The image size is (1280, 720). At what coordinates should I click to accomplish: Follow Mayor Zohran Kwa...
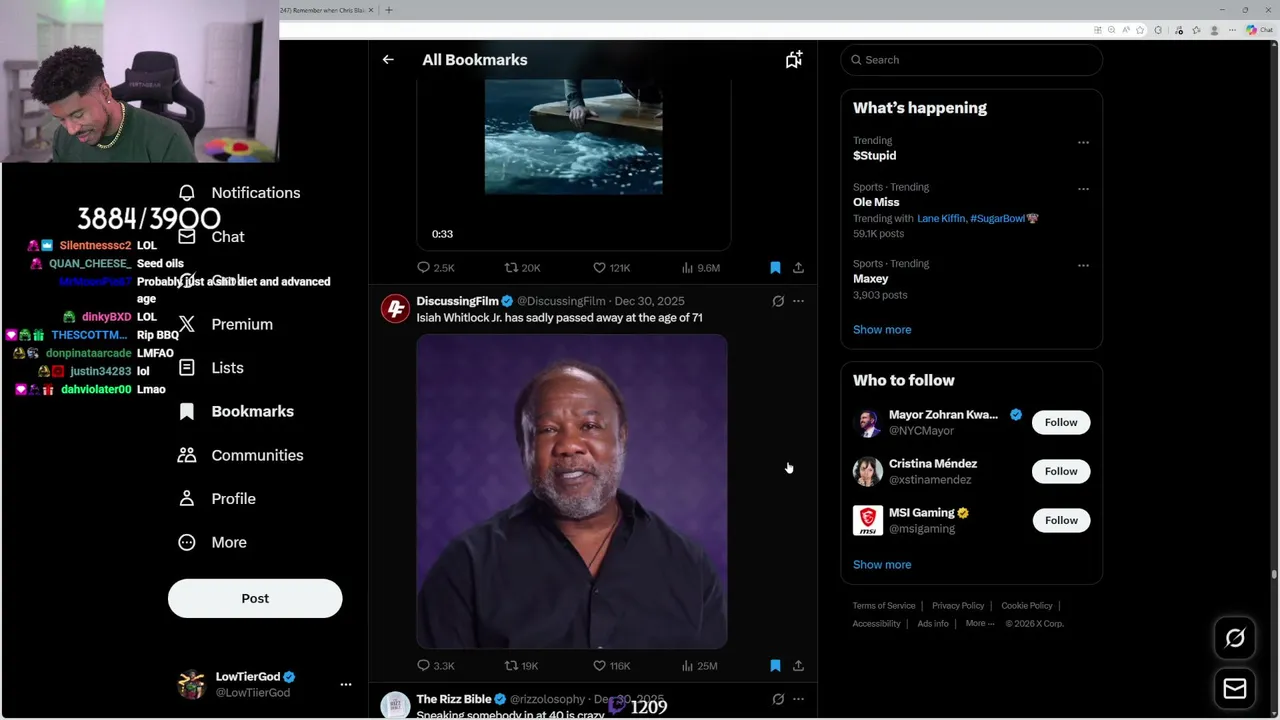[1061, 422]
